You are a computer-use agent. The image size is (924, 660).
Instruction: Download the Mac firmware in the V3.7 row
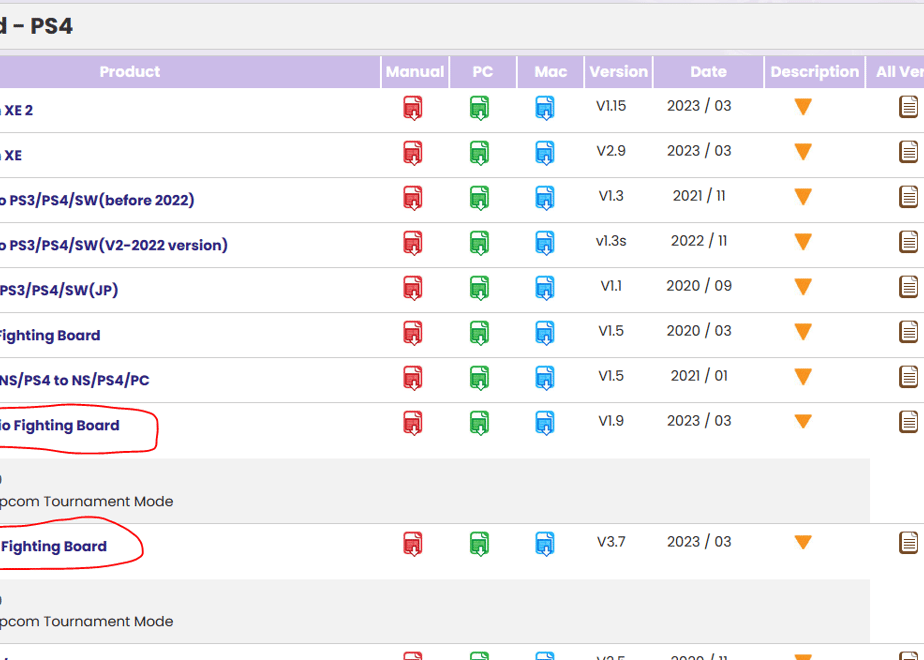pos(545,544)
